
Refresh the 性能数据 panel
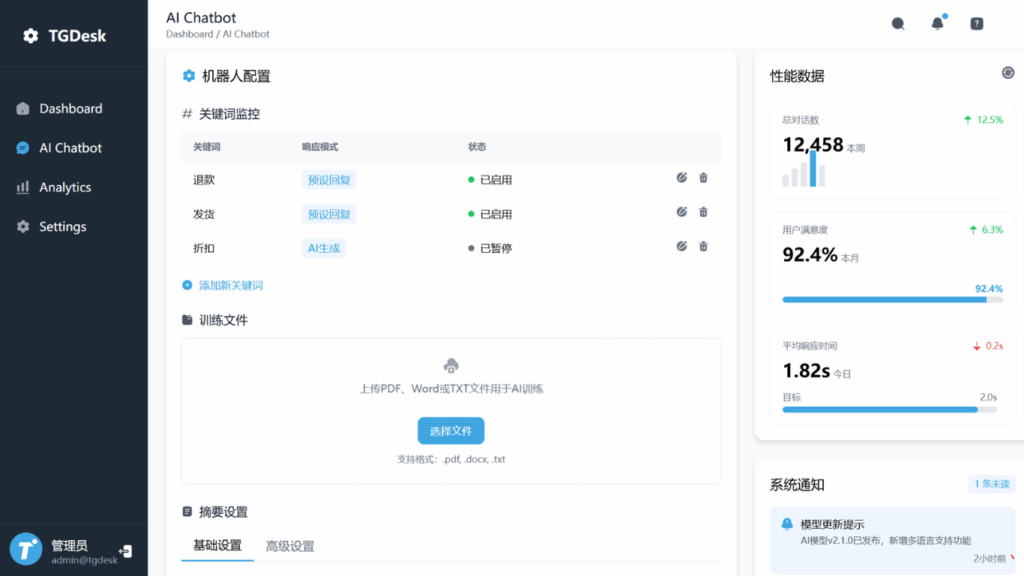[x=1008, y=73]
